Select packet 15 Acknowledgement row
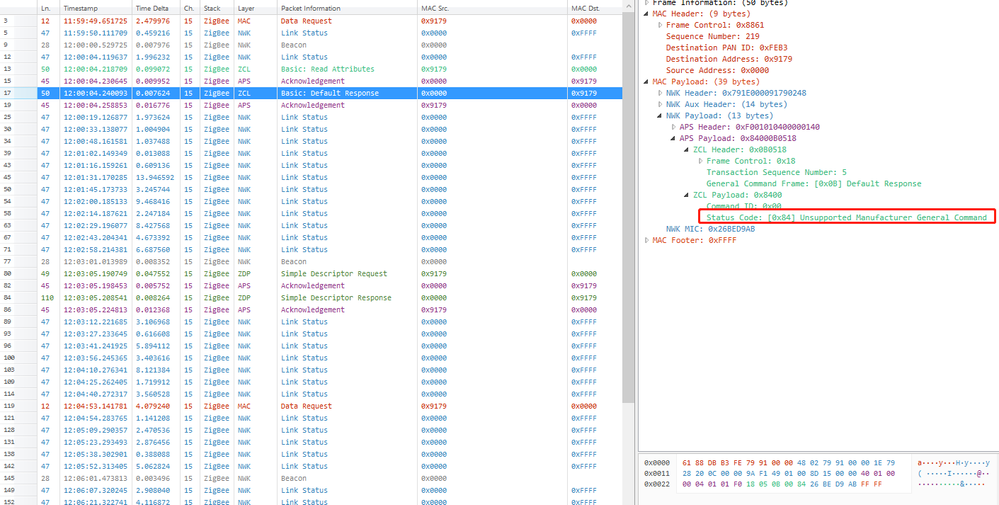The image size is (999, 505). click(311, 81)
